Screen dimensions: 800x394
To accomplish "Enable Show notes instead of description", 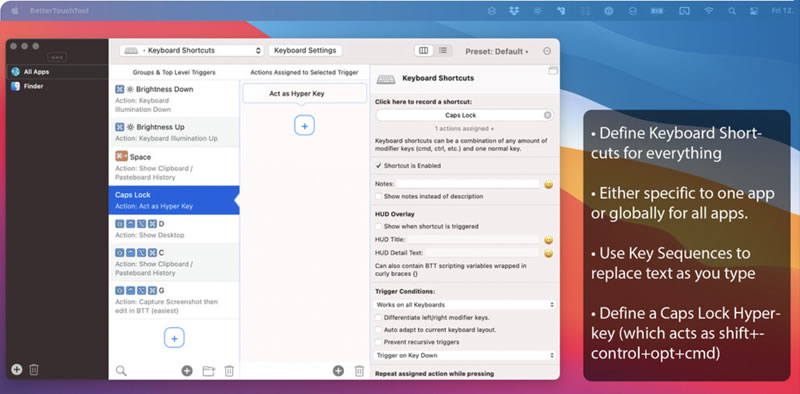I will (379, 196).
